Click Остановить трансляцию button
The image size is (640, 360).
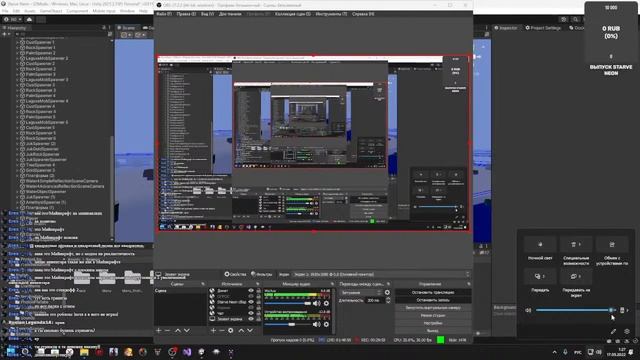[433, 292]
